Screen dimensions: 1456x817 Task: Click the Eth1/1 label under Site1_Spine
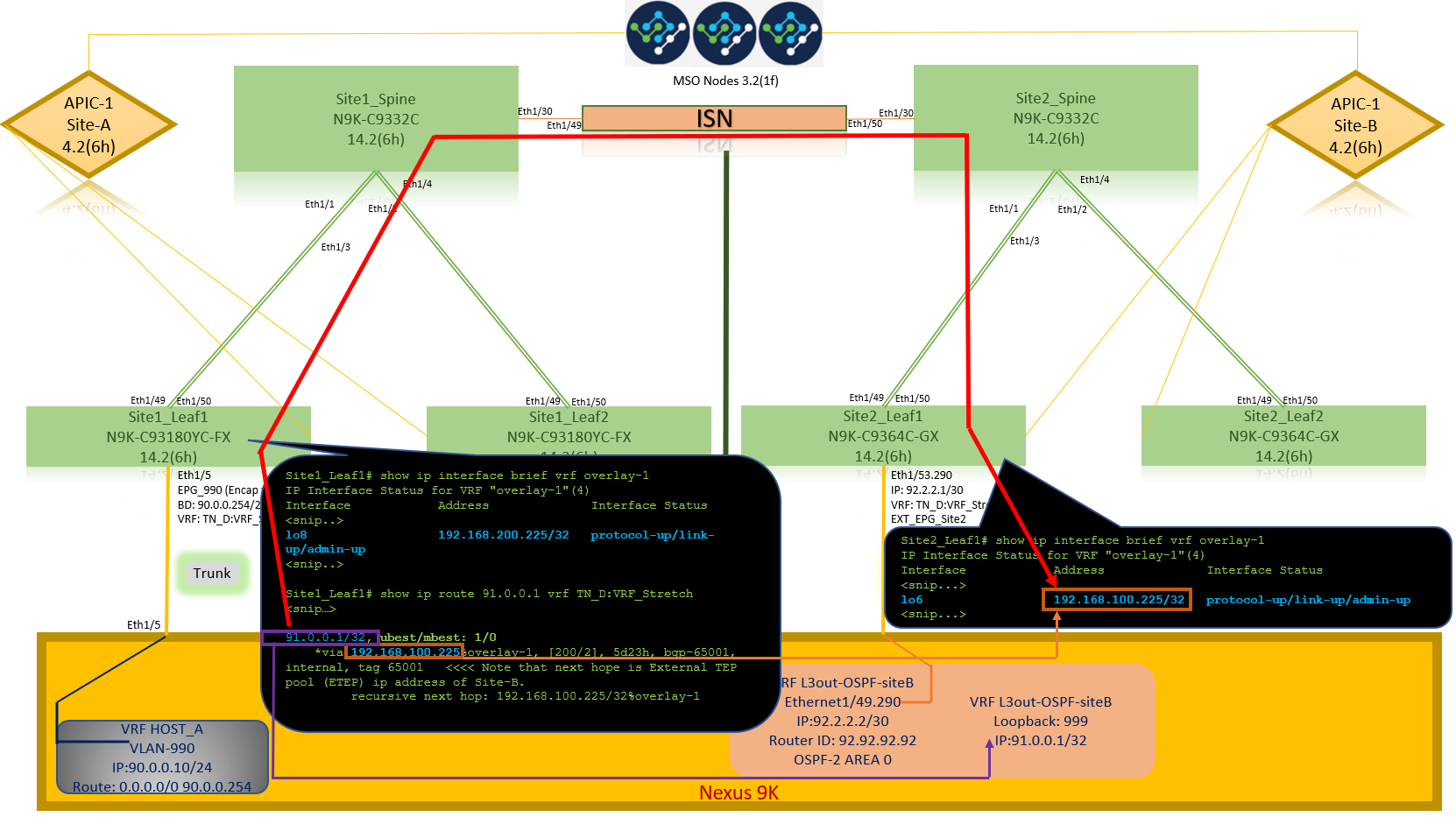click(x=320, y=204)
